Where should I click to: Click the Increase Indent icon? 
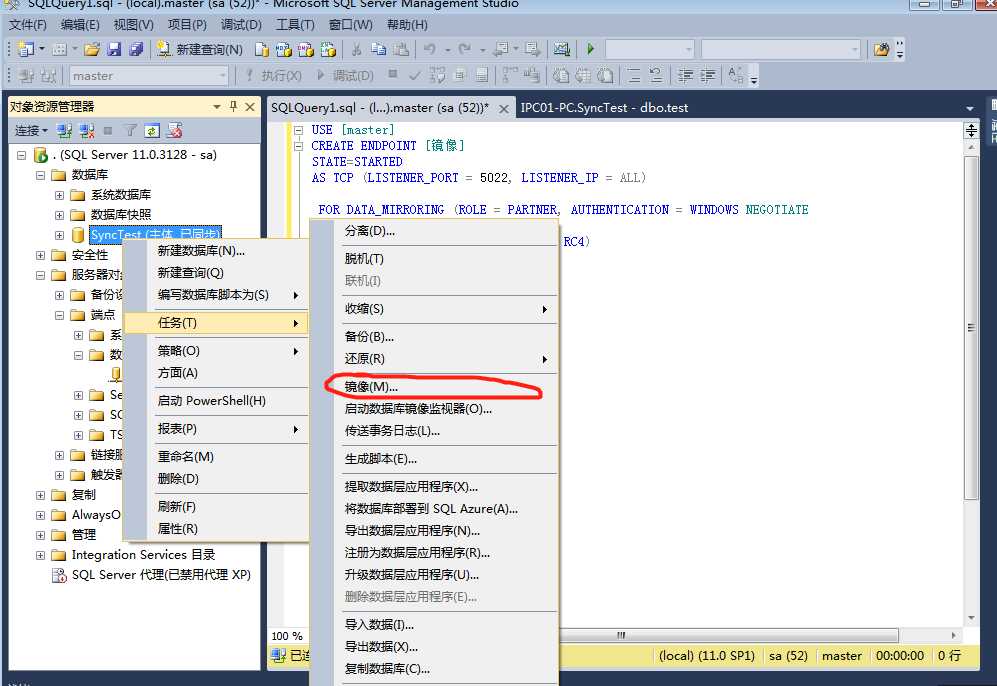708,76
